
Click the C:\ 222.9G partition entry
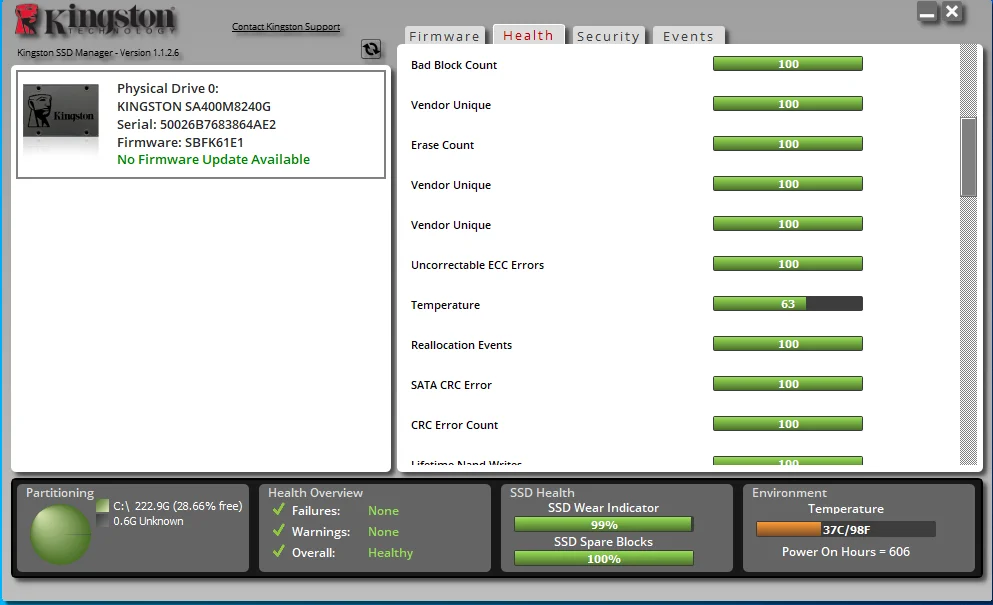click(177, 506)
